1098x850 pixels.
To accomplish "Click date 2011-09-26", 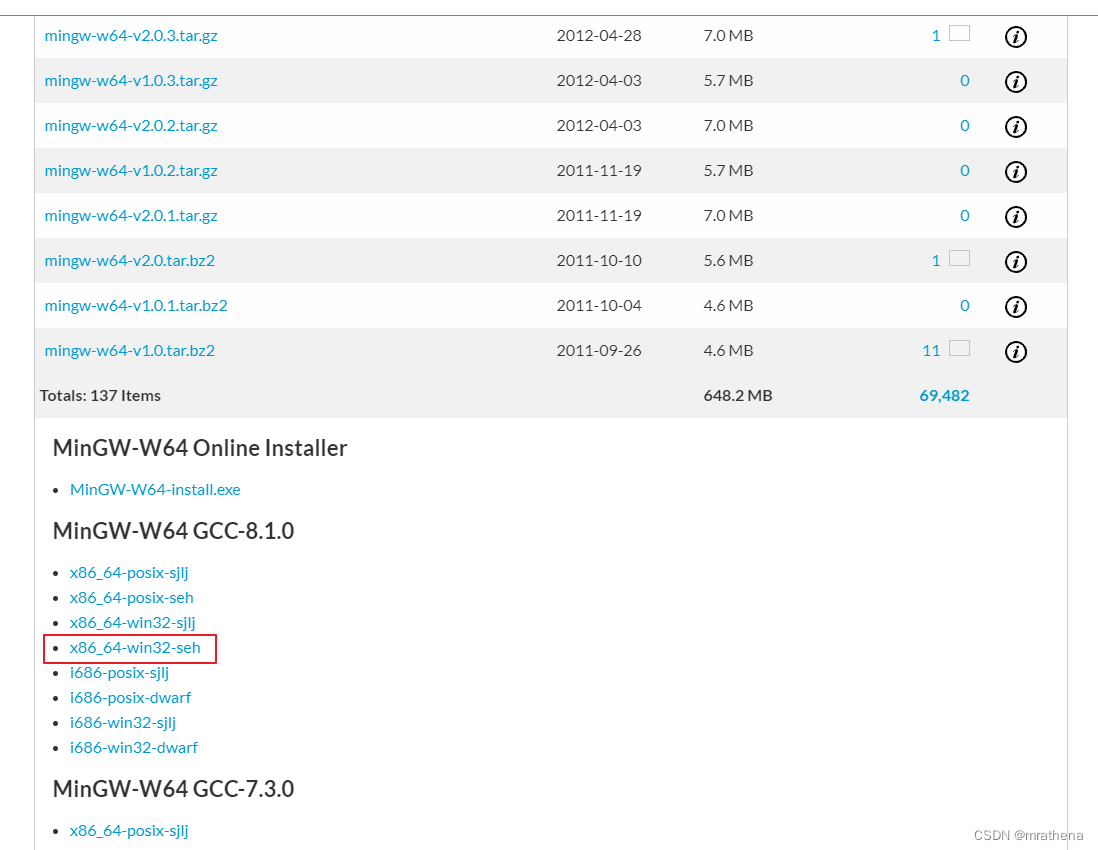I will point(599,350).
